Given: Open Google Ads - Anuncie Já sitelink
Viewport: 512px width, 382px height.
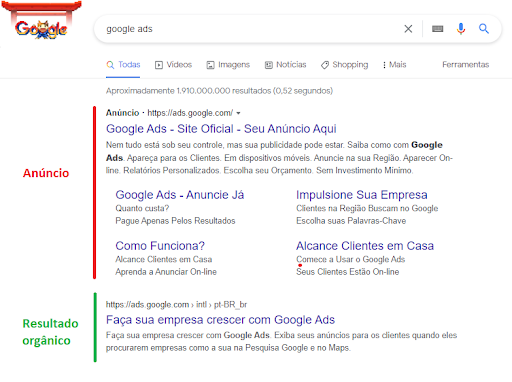Looking at the screenshot, I should (x=180, y=195).
